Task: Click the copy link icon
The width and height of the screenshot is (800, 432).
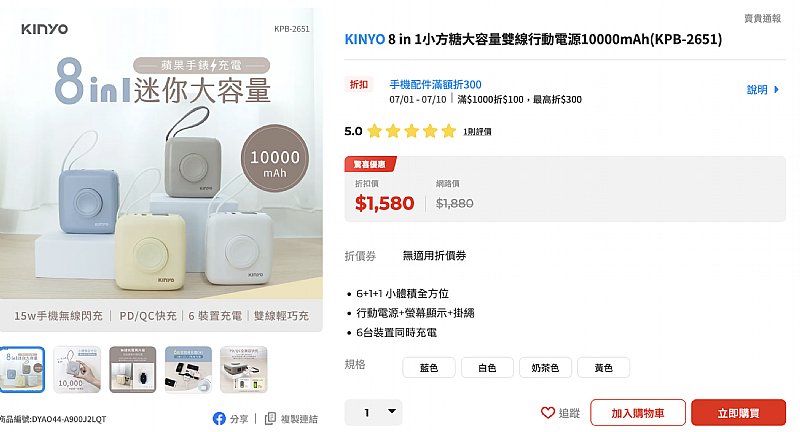Action: (x=270, y=419)
